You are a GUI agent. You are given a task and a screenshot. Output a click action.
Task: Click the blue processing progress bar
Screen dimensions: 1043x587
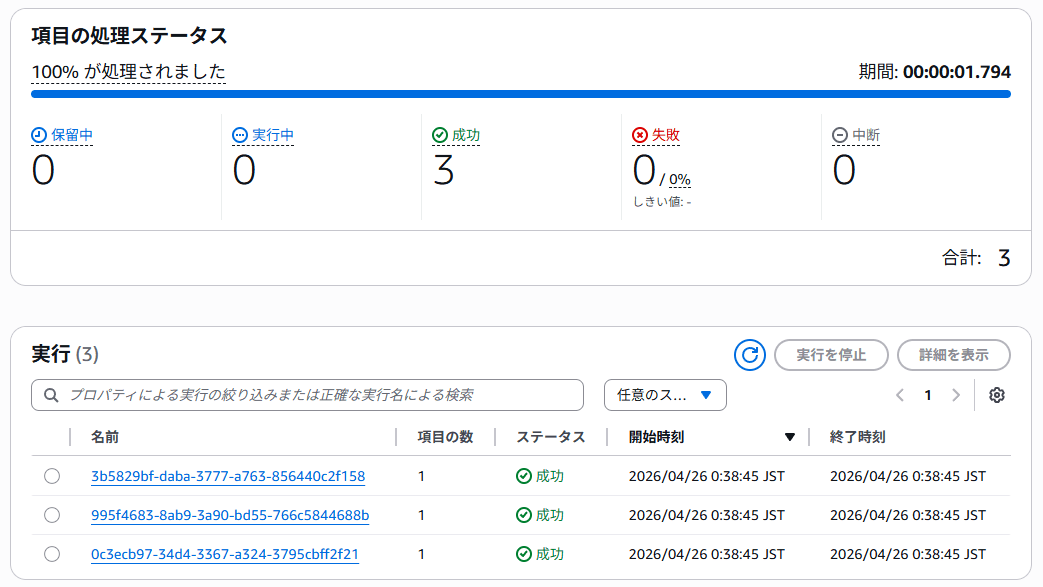[x=520, y=94]
